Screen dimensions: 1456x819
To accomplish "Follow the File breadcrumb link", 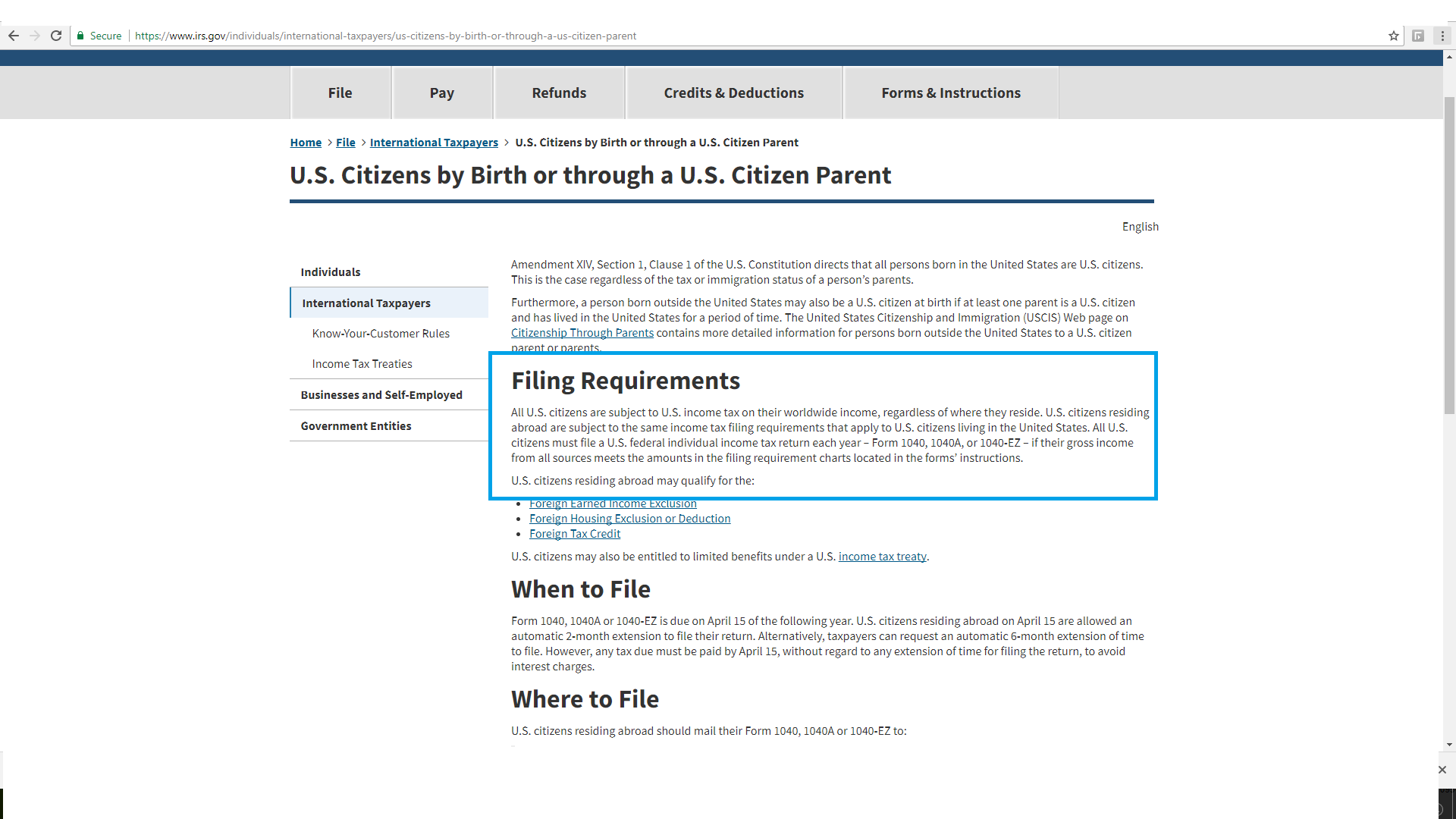I will pos(346,143).
